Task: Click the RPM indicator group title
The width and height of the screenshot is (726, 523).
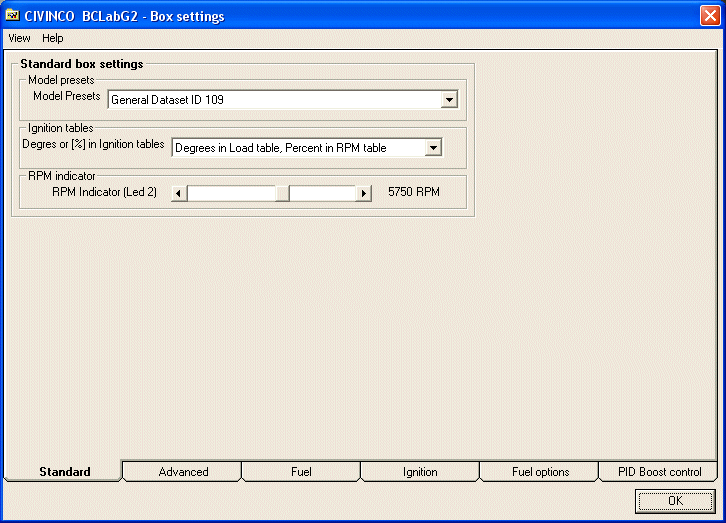Action: tap(62, 176)
